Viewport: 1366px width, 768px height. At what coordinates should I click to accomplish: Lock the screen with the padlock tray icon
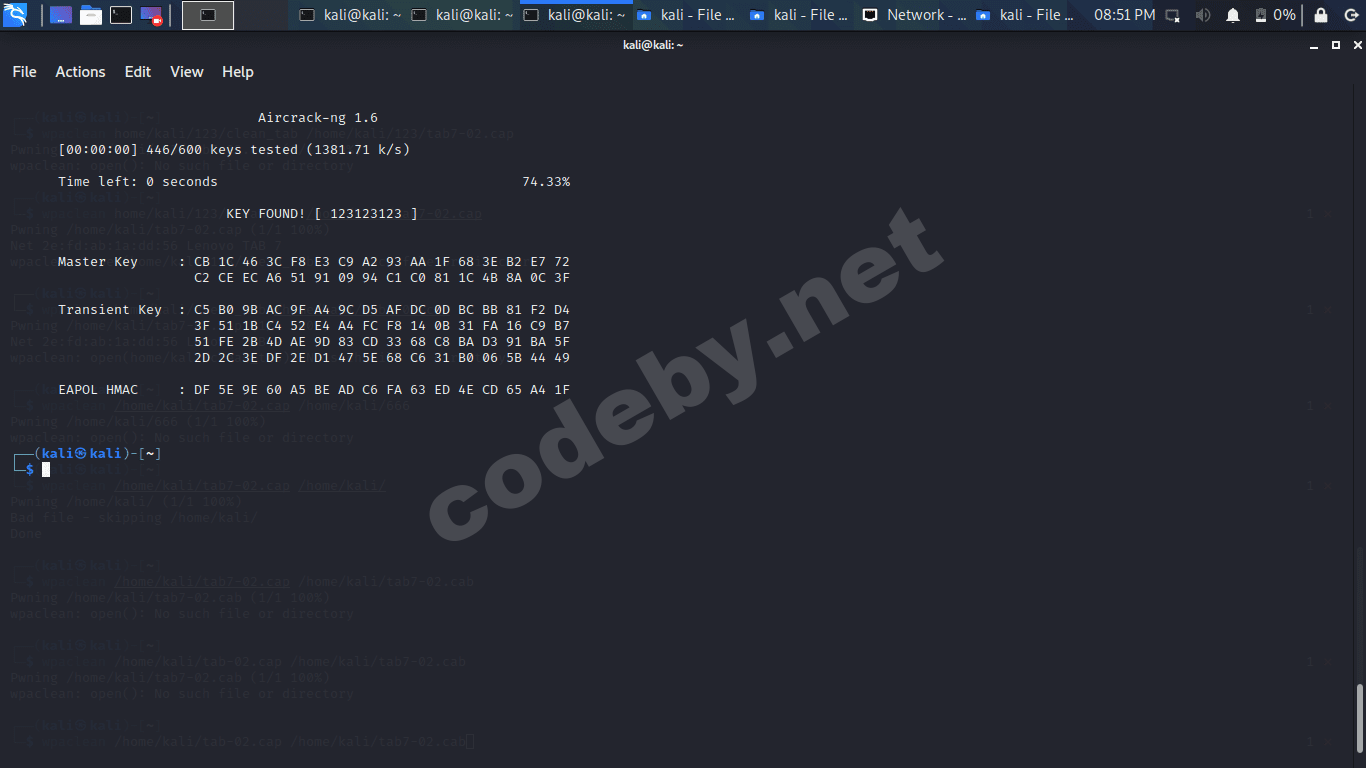(x=1320, y=15)
